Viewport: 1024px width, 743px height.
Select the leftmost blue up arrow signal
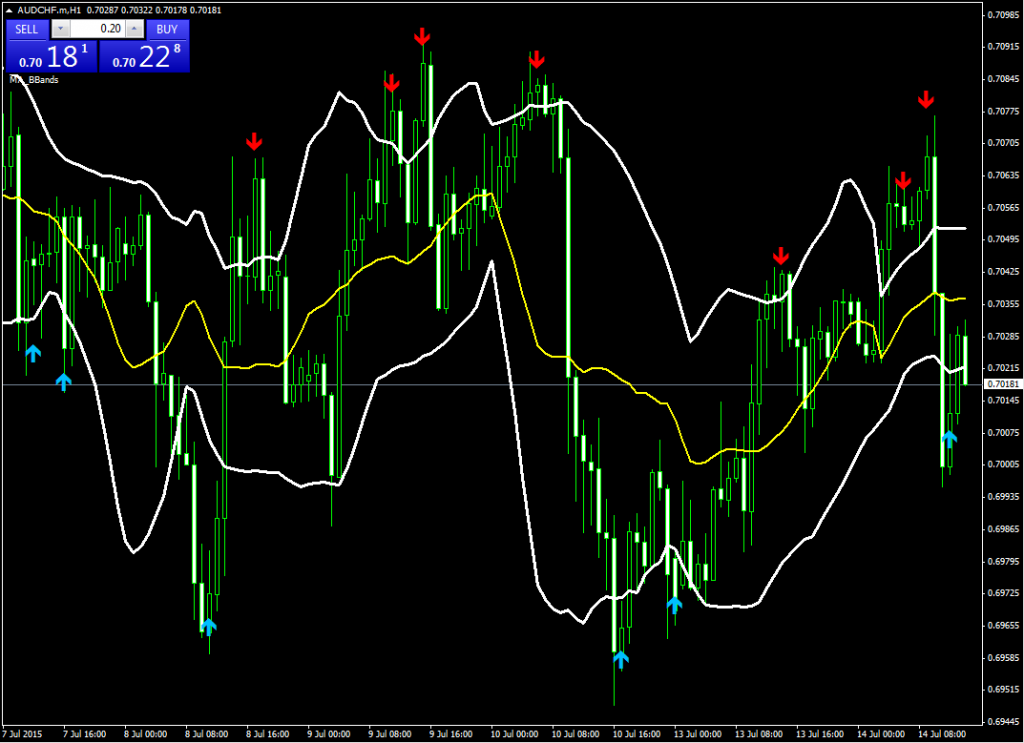[x=33, y=352]
